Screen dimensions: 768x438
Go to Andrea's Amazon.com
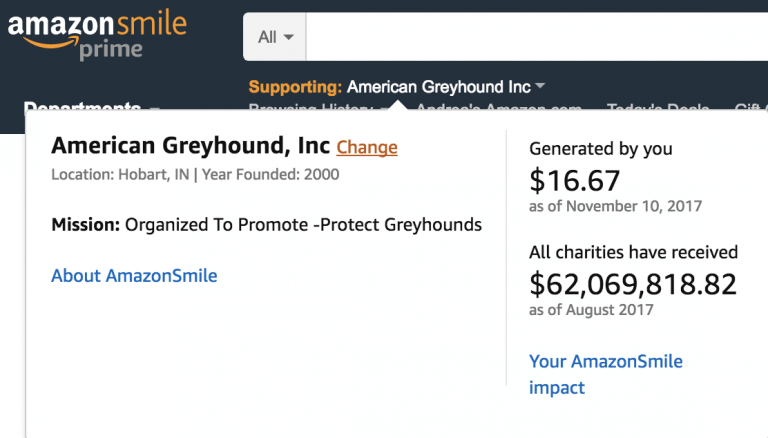coord(499,107)
